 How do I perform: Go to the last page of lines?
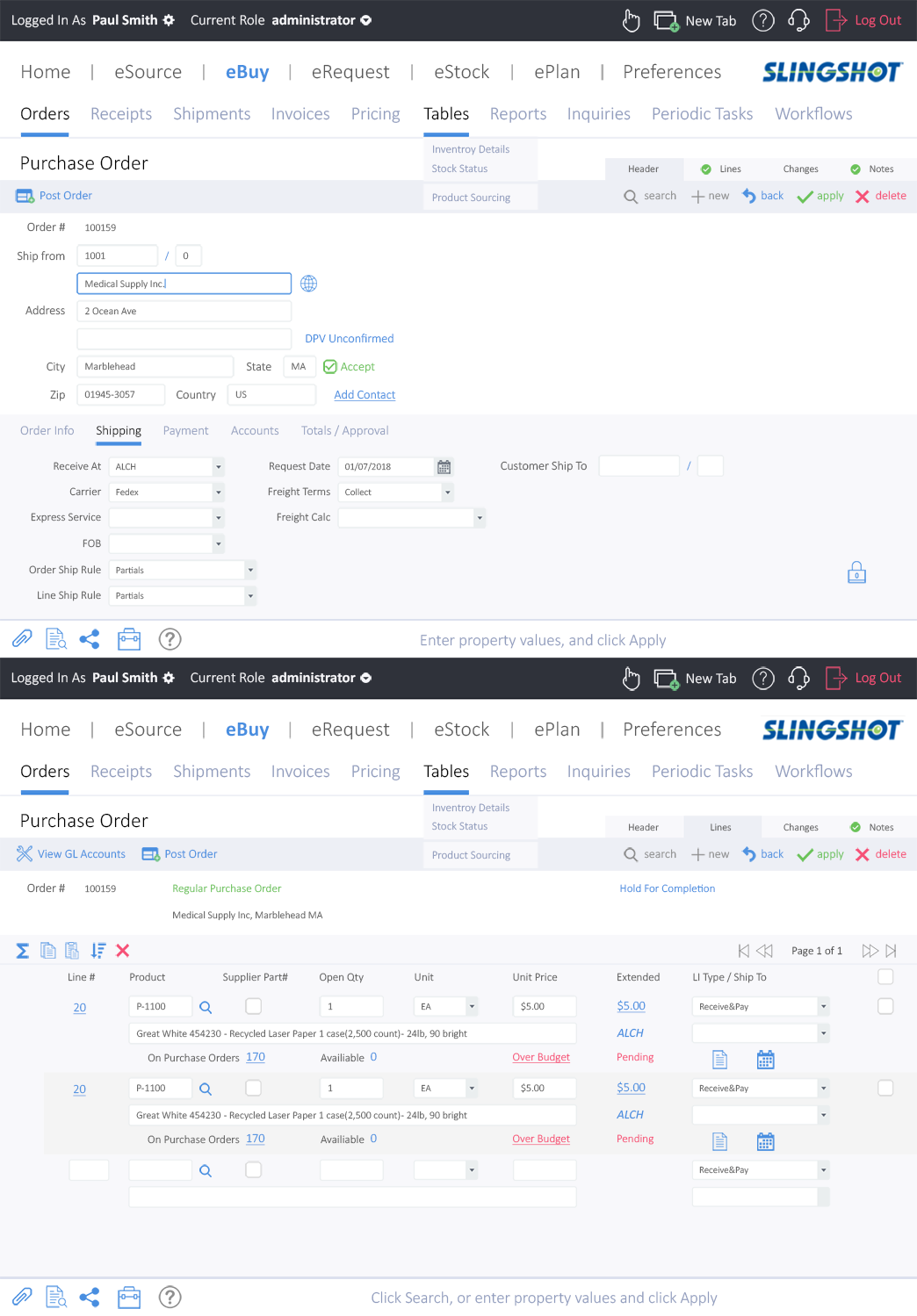(x=892, y=951)
